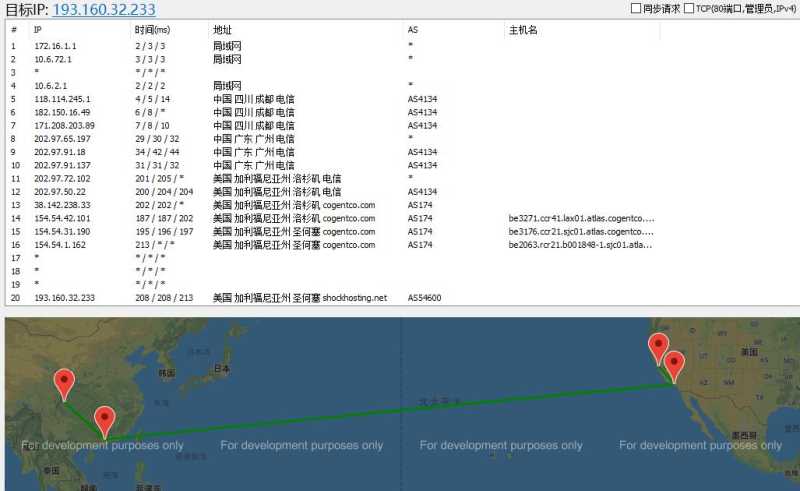Select the row with IP 154.54.42.101
Image resolution: width=800 pixels, height=491 pixels.
(x=332, y=218)
